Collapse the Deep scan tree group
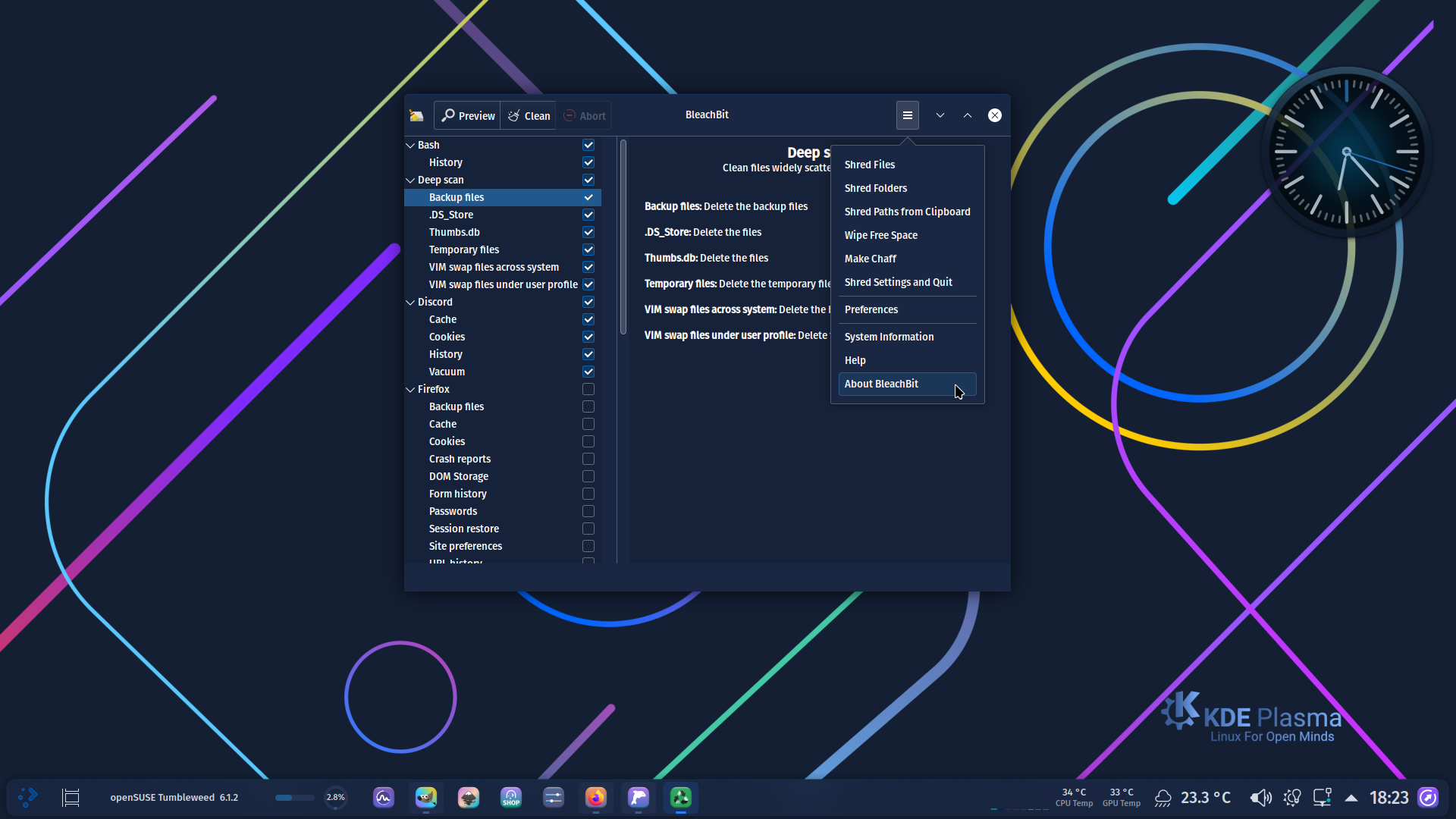 [410, 180]
